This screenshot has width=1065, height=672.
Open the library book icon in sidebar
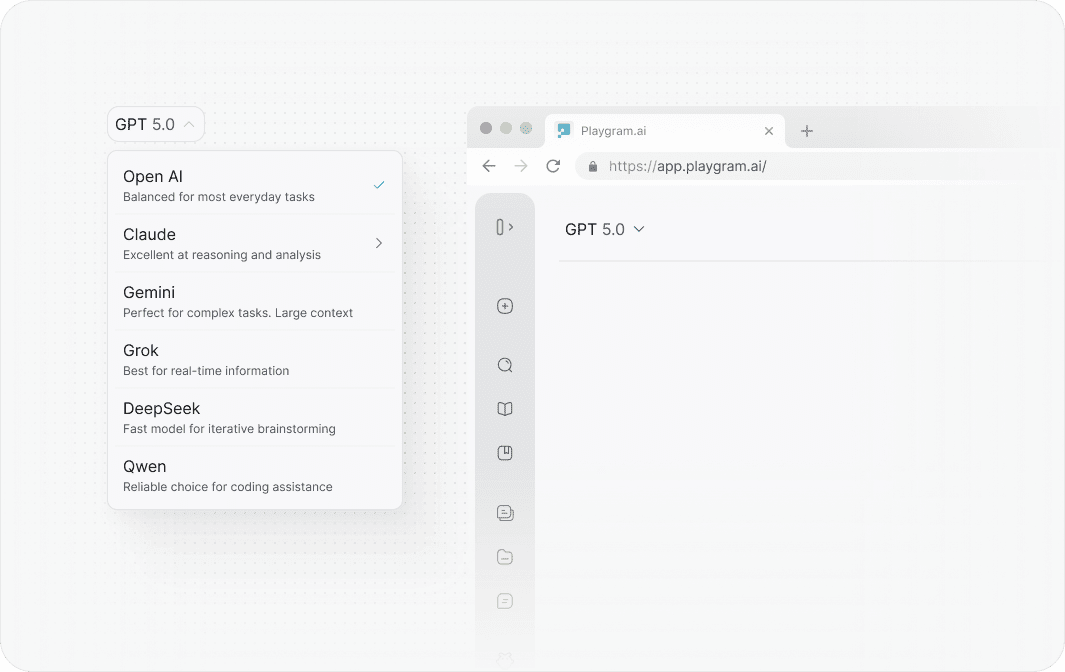(505, 409)
